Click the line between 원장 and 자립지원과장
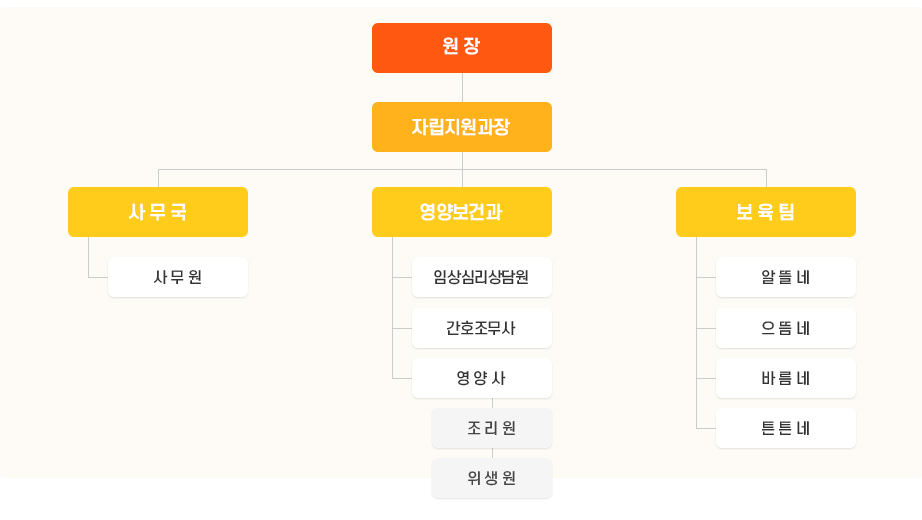The width and height of the screenshot is (922, 520). pyautogui.click(x=462, y=88)
